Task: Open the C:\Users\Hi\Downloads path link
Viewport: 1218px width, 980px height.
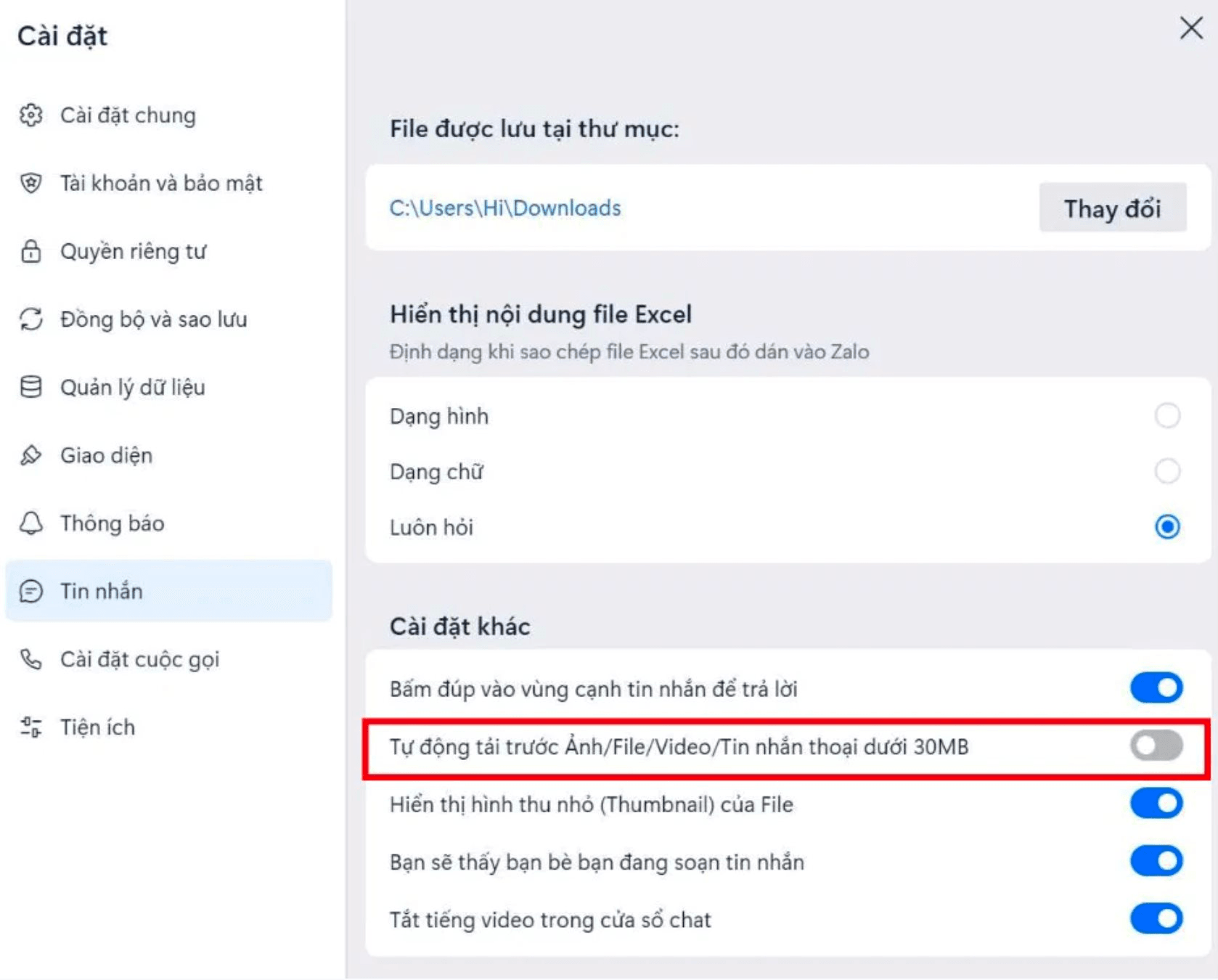Action: click(x=505, y=208)
